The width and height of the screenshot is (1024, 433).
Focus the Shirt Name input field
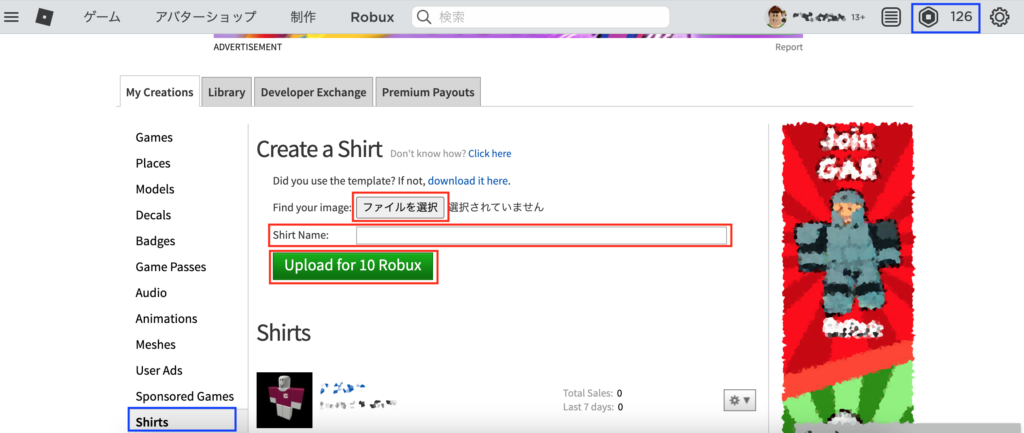pos(541,235)
